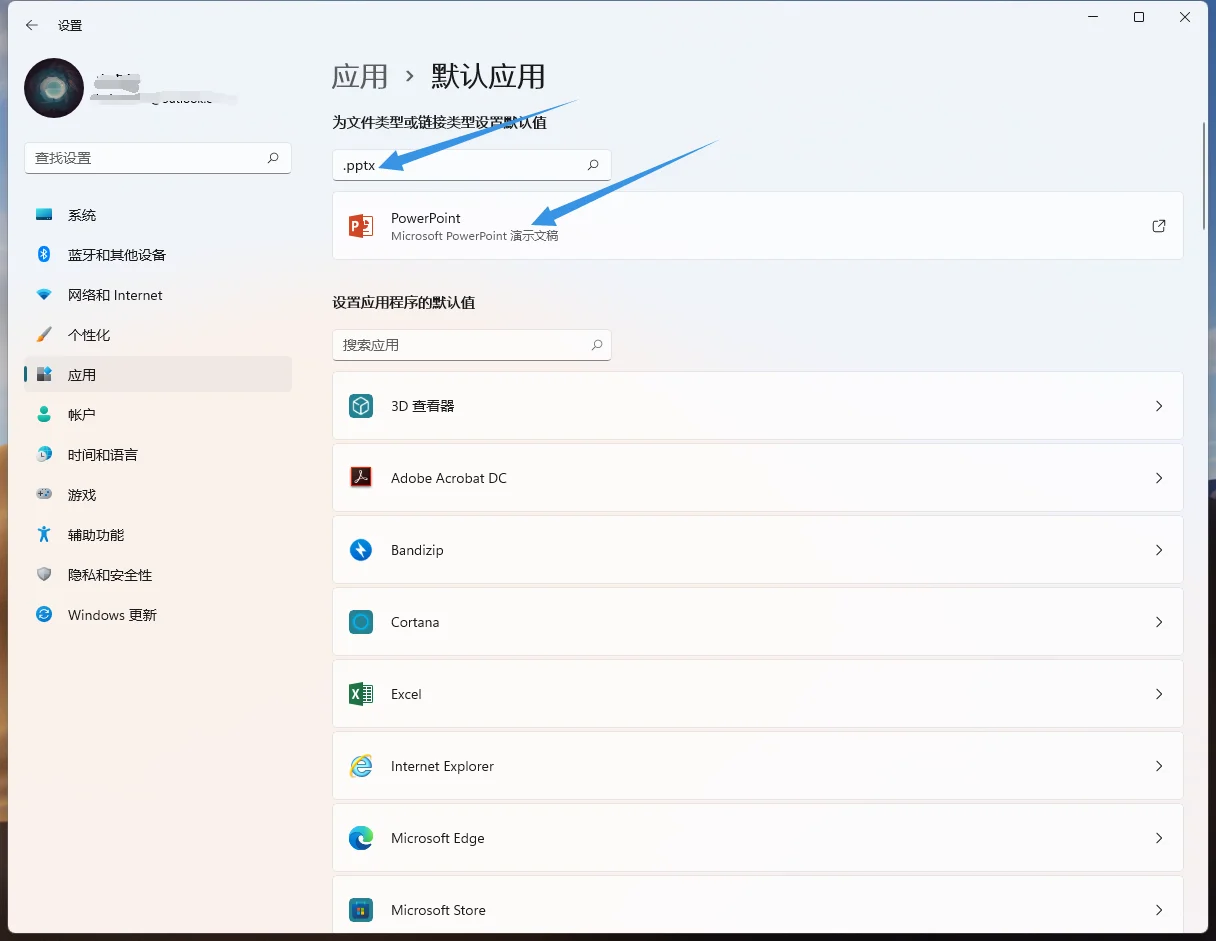The image size is (1216, 941).
Task: Click the user avatar picture
Action: (52, 88)
